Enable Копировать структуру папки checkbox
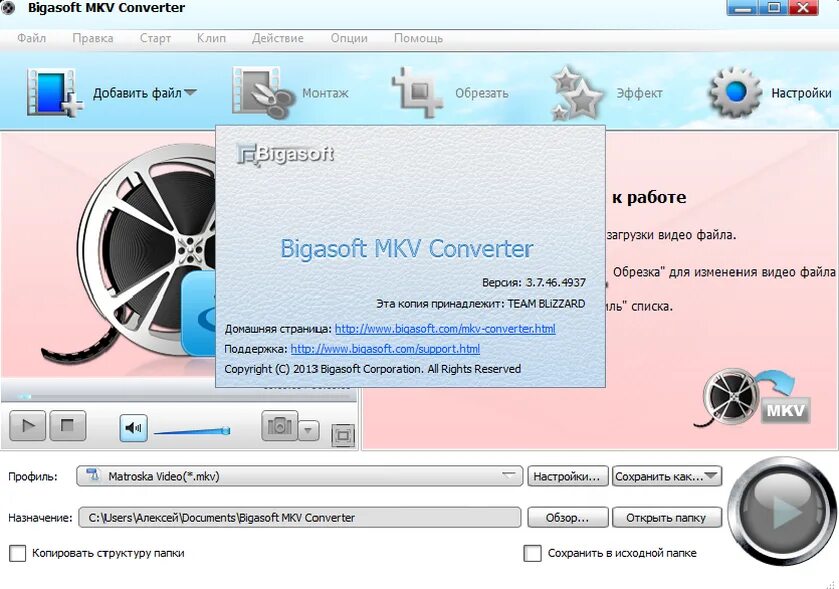 (x=18, y=553)
